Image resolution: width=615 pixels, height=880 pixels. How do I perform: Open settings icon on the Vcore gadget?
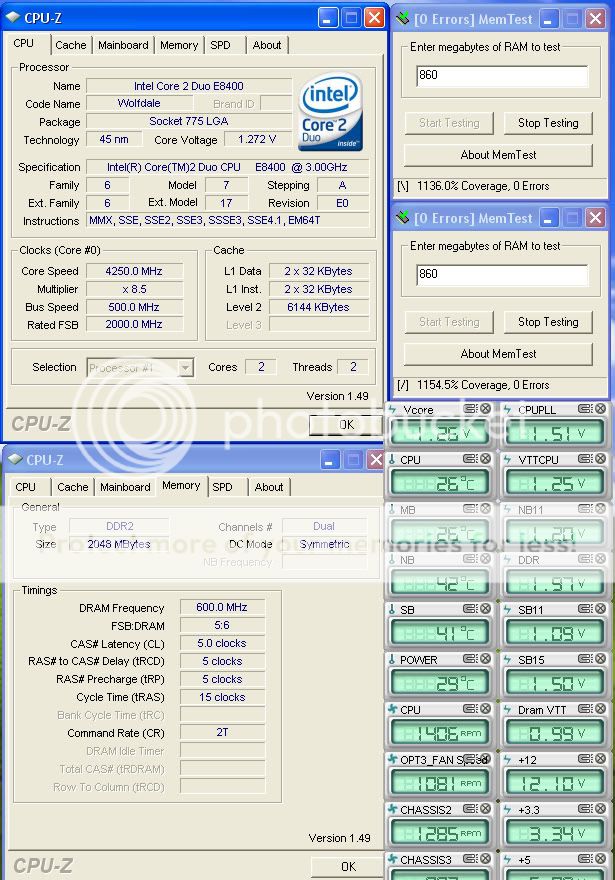click(470, 409)
